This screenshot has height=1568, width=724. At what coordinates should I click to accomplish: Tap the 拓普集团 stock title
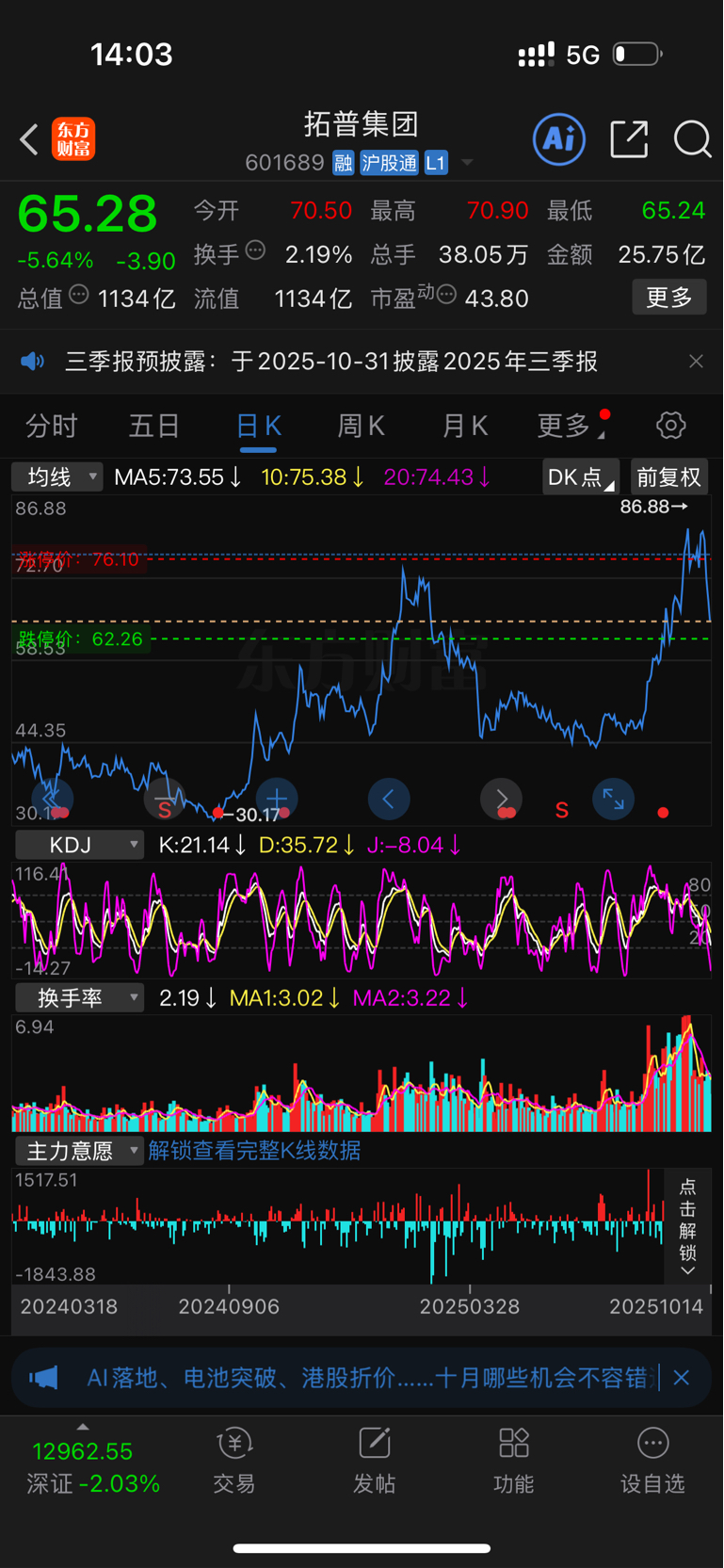click(362, 124)
